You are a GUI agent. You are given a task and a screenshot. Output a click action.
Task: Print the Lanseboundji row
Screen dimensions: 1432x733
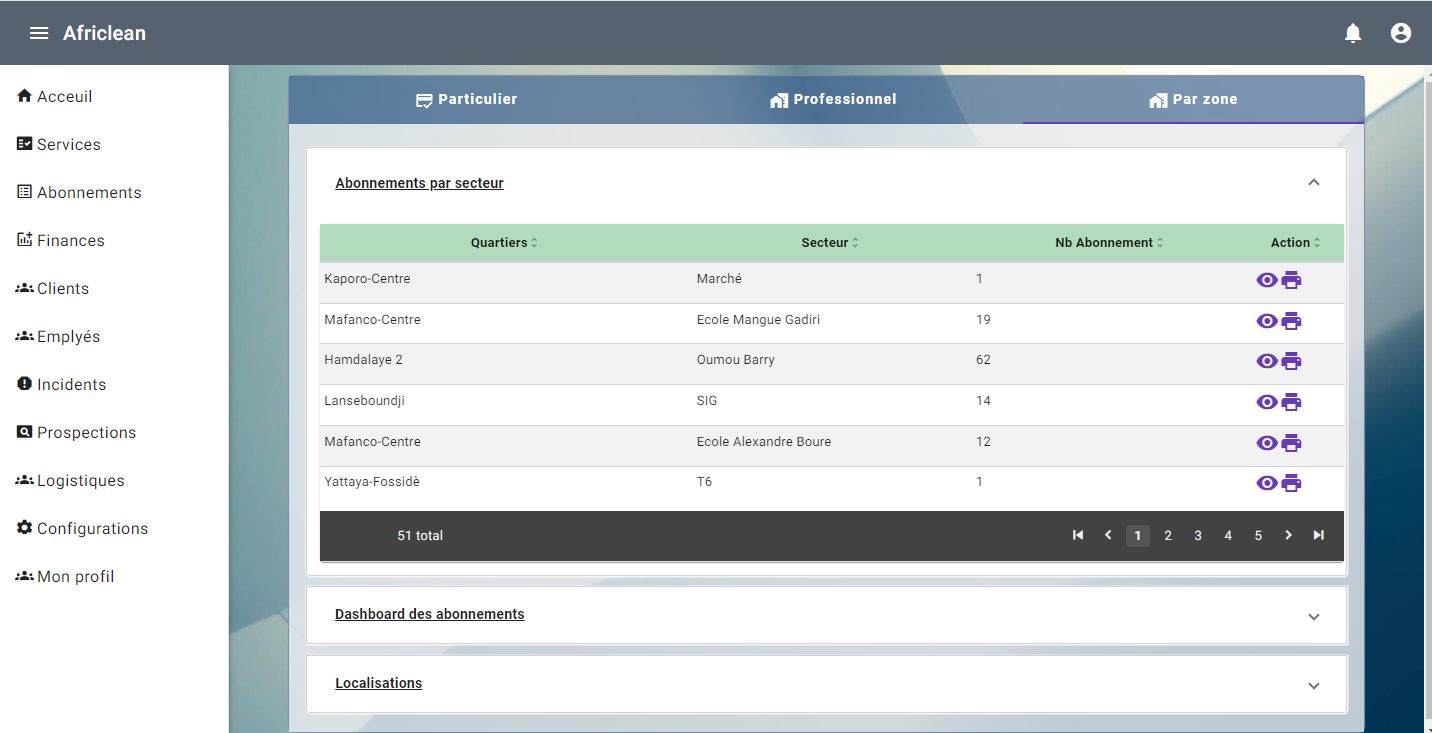tap(1292, 402)
